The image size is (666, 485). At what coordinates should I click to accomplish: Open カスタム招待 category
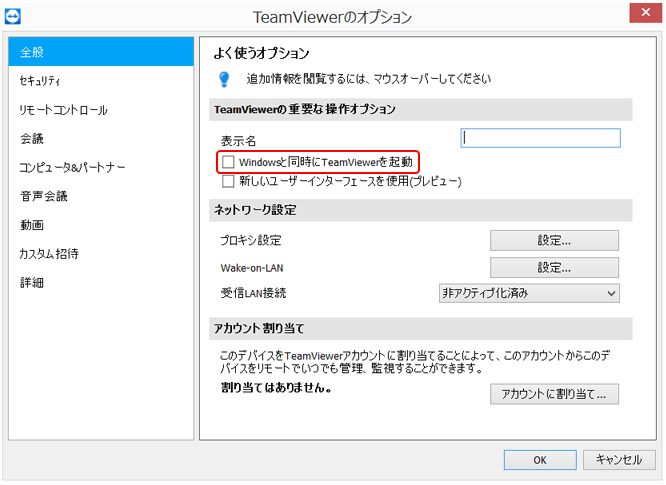coord(100,254)
